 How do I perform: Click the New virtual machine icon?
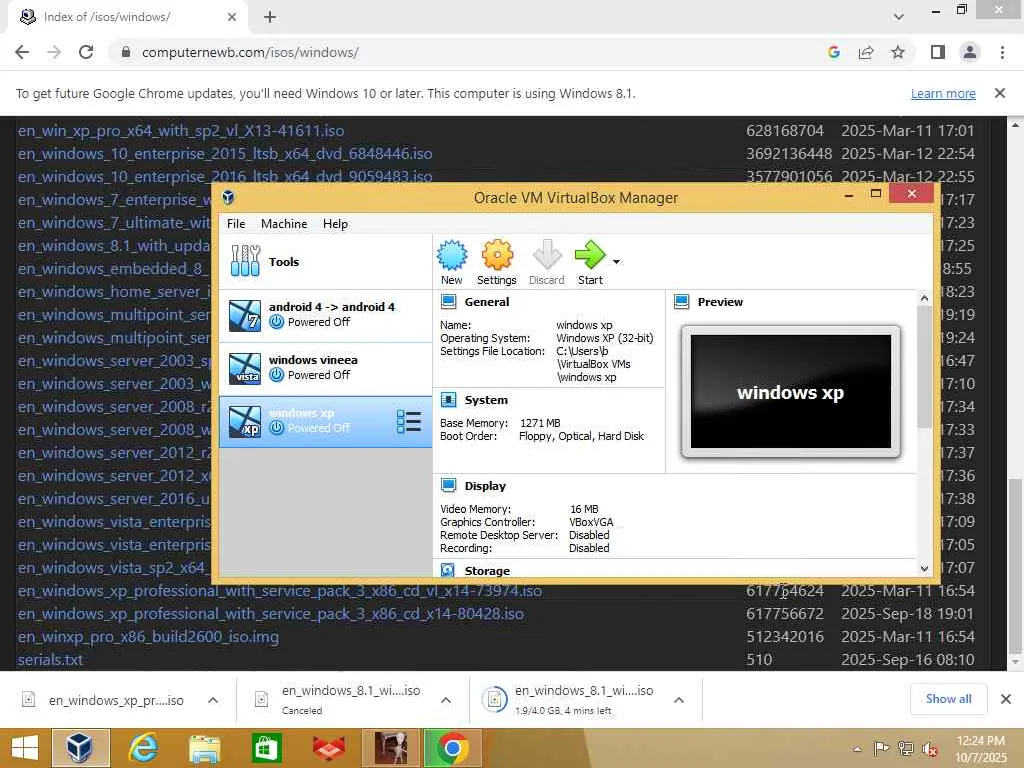pyautogui.click(x=452, y=255)
